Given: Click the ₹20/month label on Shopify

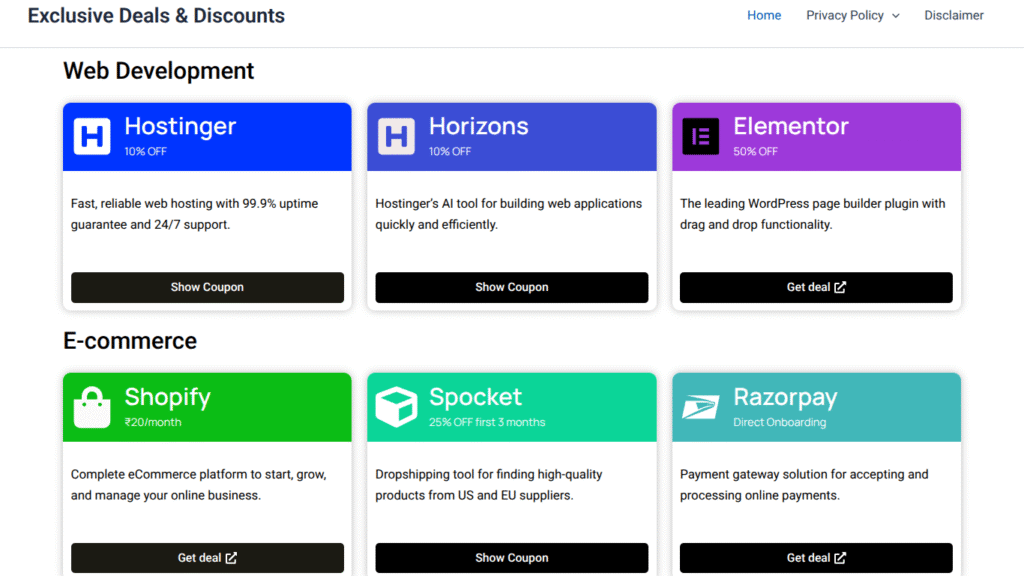Looking at the screenshot, I should pos(153,423).
